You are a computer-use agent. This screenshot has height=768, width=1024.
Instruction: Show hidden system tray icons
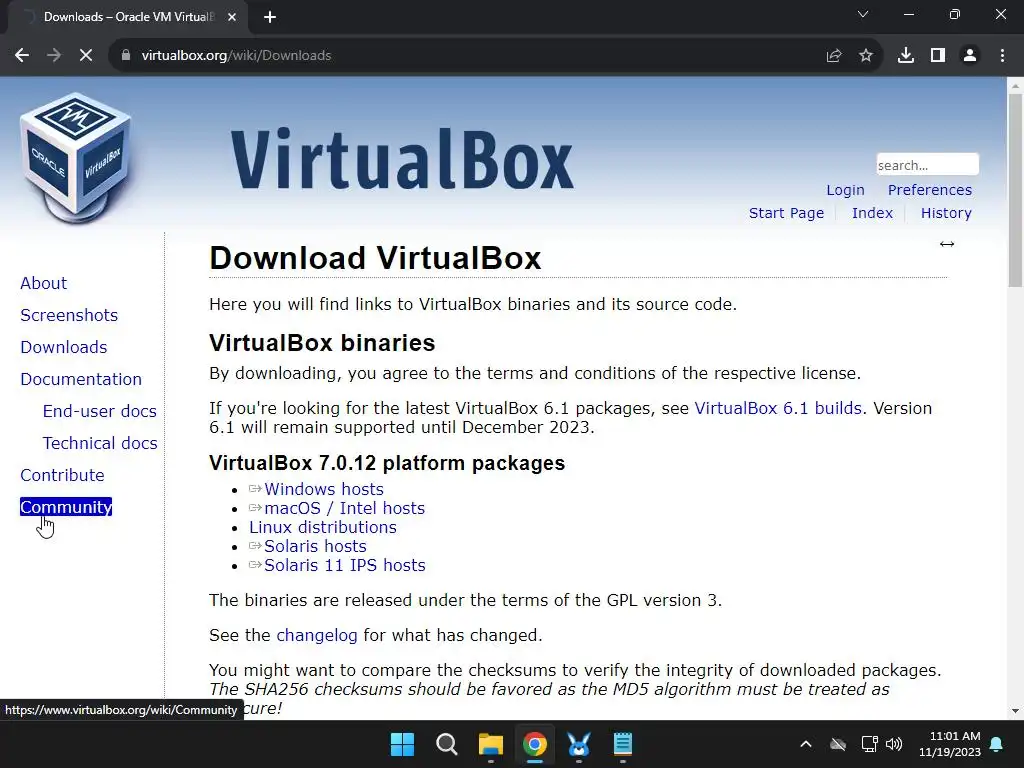(x=806, y=744)
